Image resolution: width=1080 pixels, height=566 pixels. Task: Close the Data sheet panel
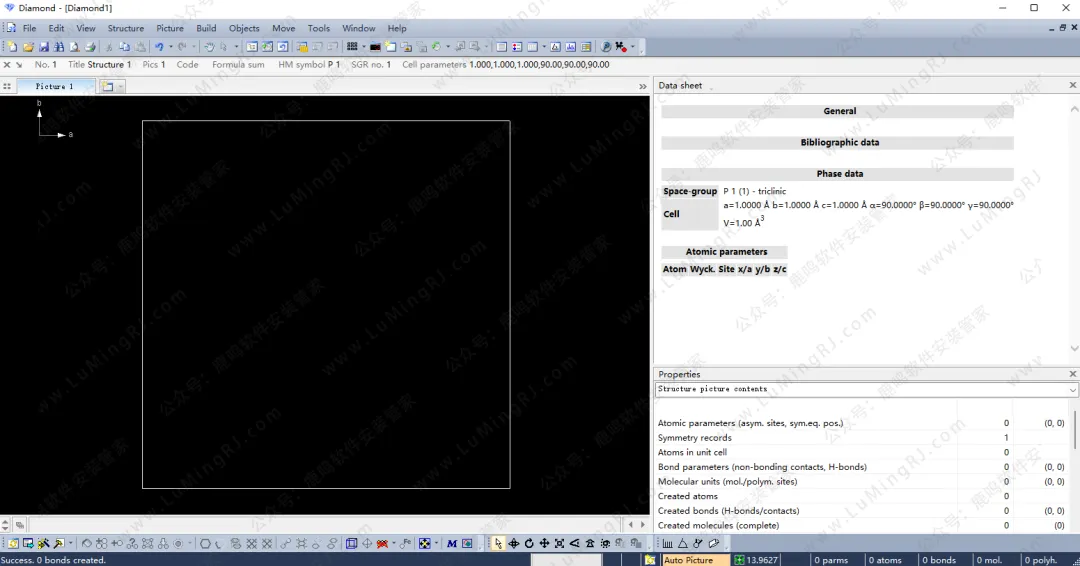(x=1073, y=86)
